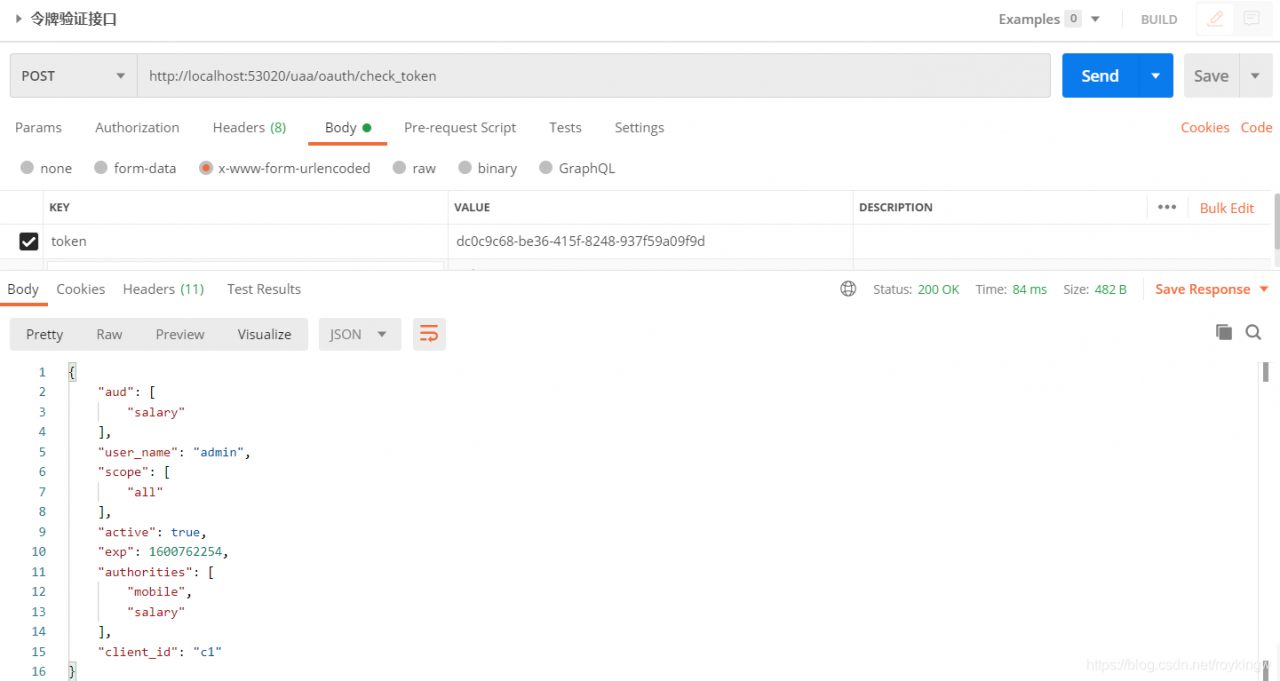Click the "all" scope entry

pyautogui.click(x=145, y=492)
